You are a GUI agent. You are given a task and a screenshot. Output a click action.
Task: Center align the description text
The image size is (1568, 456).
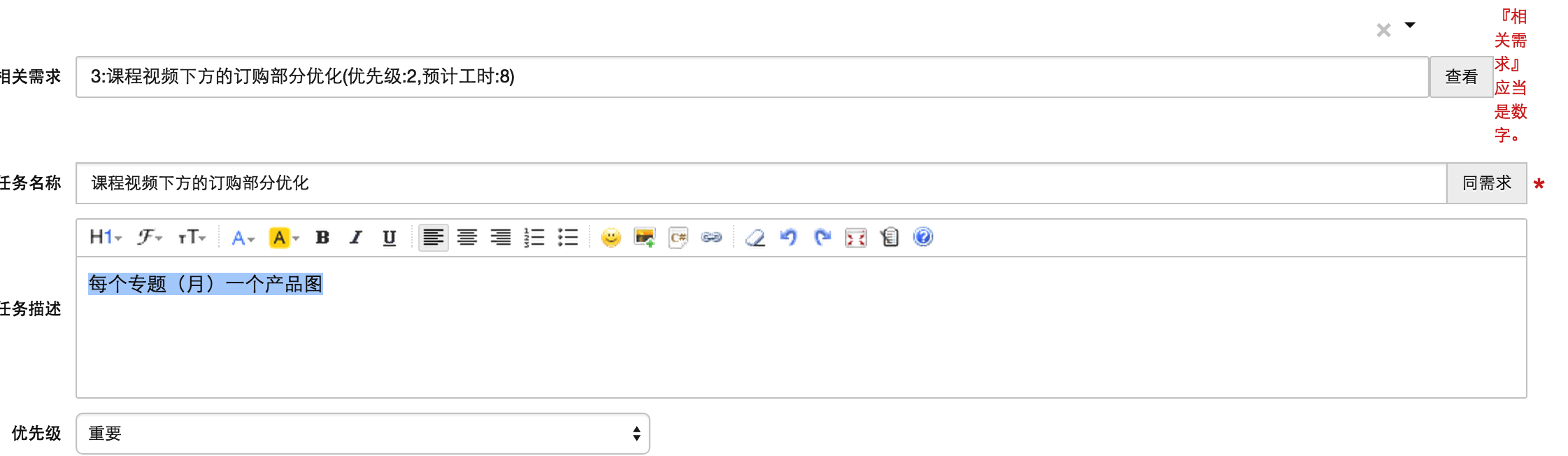pyautogui.click(x=467, y=238)
